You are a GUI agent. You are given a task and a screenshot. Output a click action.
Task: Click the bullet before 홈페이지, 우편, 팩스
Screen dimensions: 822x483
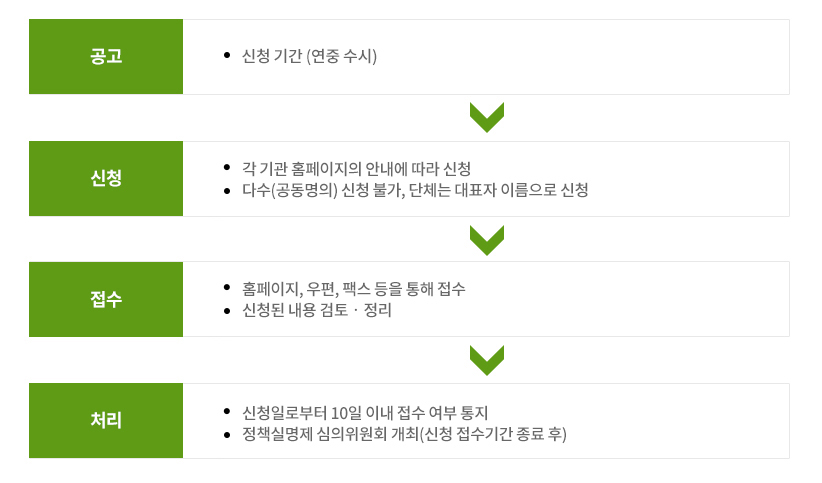[x=228, y=288]
